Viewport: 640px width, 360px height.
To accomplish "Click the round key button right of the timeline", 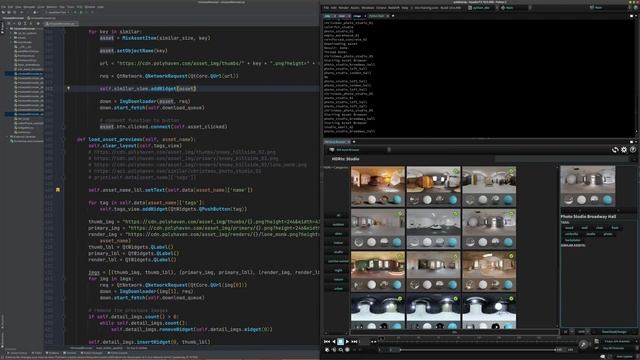I will coord(583,344).
